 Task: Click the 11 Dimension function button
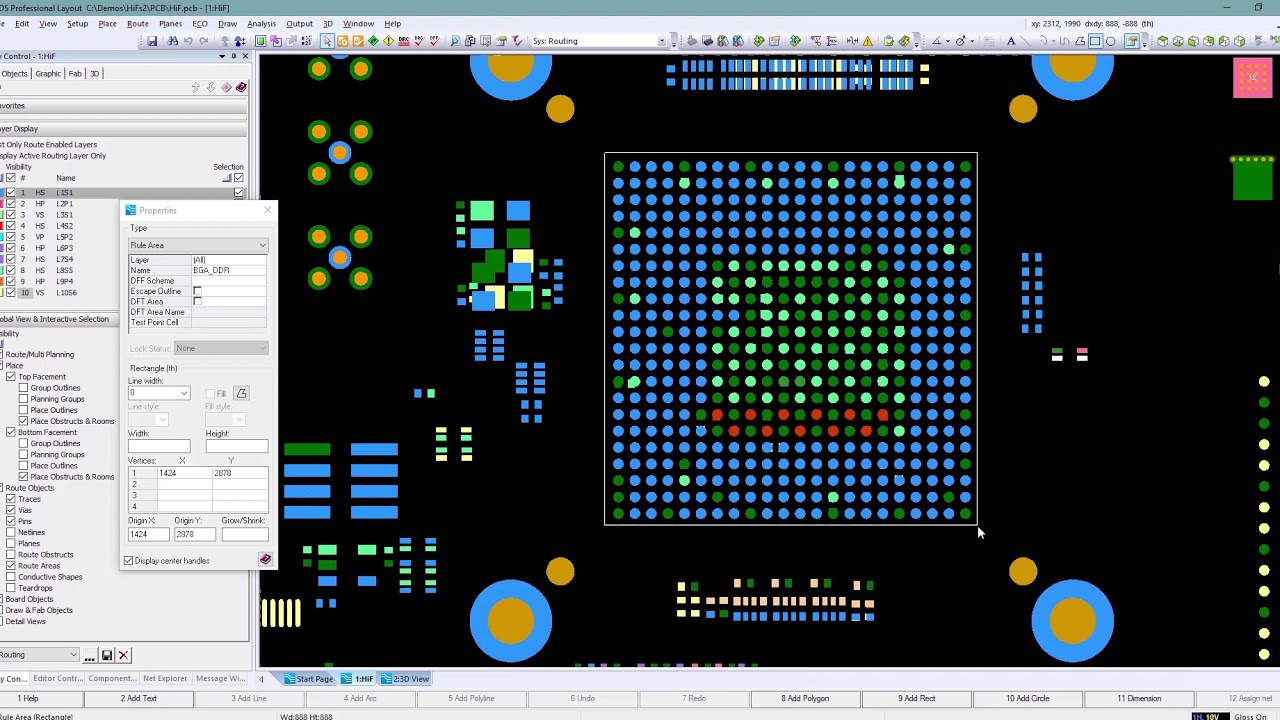point(1138,698)
